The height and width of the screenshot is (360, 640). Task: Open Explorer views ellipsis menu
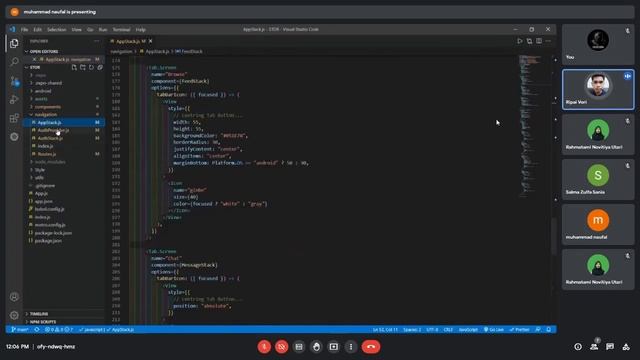point(97,41)
